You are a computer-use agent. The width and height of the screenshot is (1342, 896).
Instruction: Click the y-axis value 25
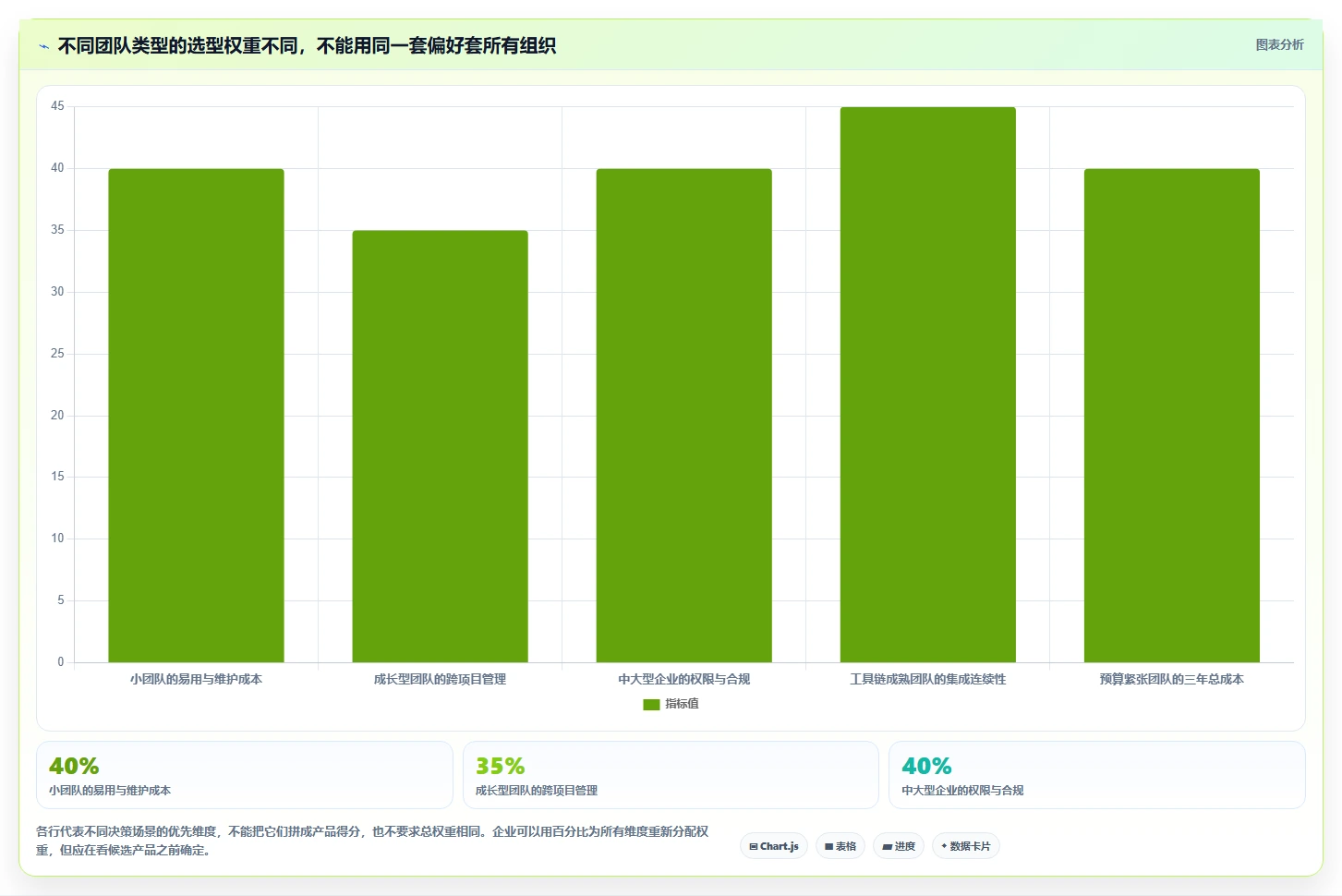tap(57, 353)
